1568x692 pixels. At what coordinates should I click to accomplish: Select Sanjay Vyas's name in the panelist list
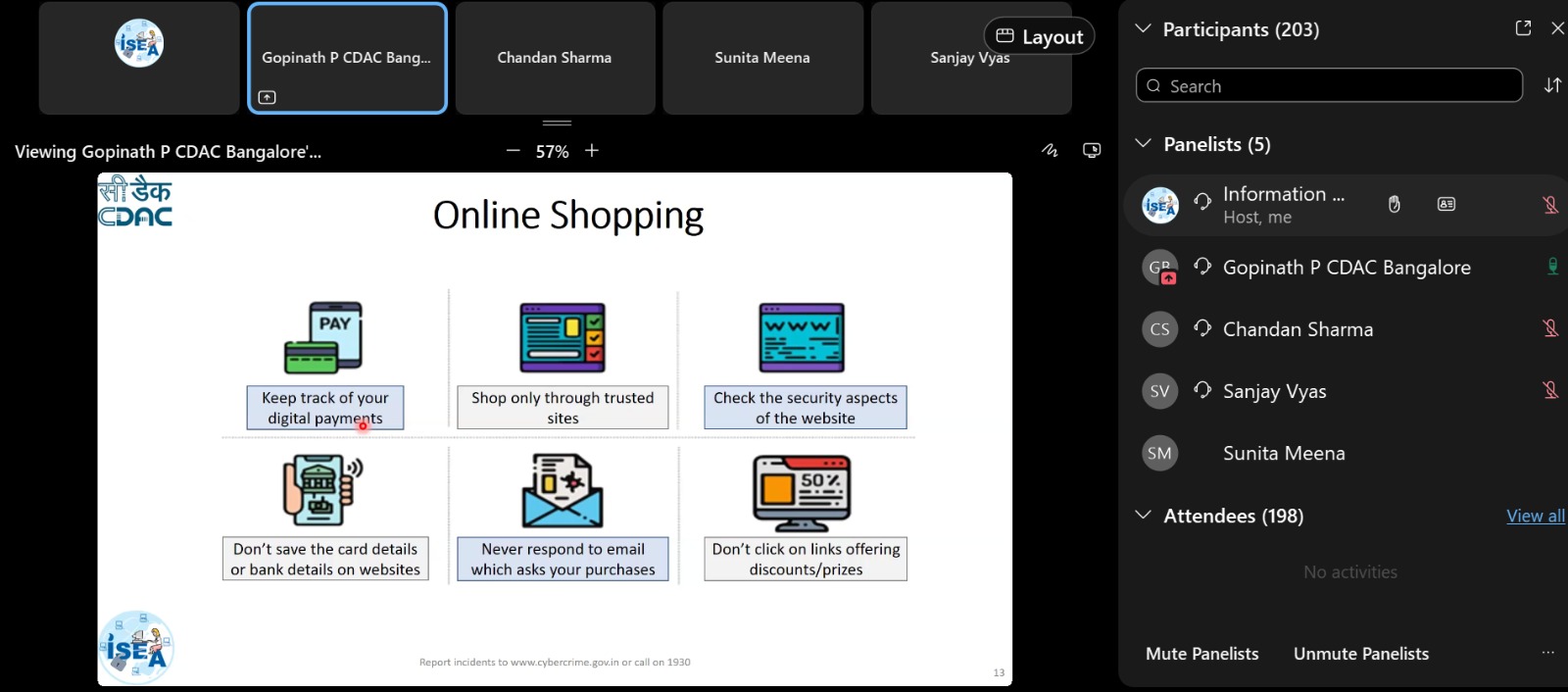1274,391
